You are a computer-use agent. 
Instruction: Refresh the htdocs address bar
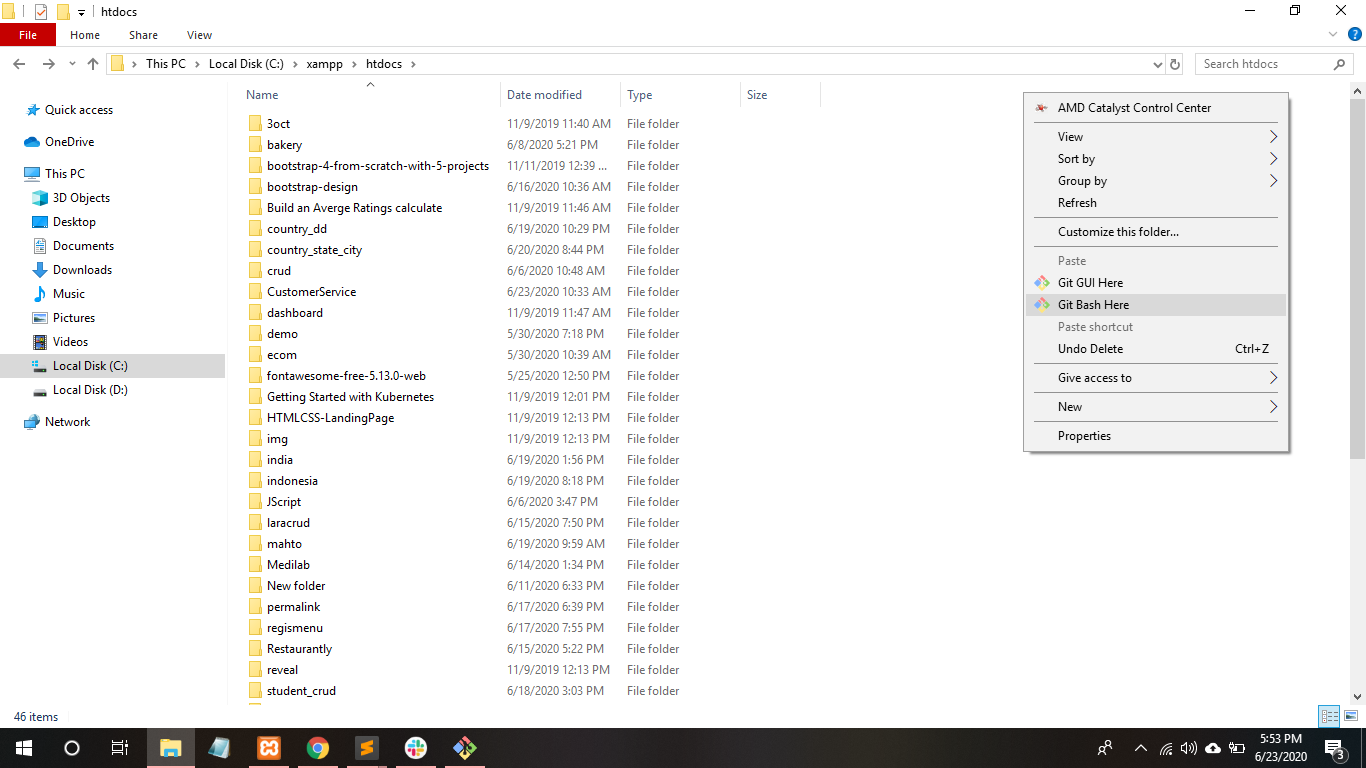1175,64
